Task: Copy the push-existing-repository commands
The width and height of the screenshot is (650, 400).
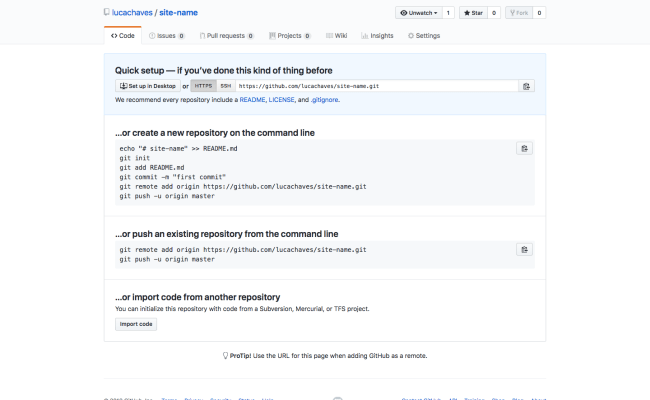Action: [x=524, y=250]
